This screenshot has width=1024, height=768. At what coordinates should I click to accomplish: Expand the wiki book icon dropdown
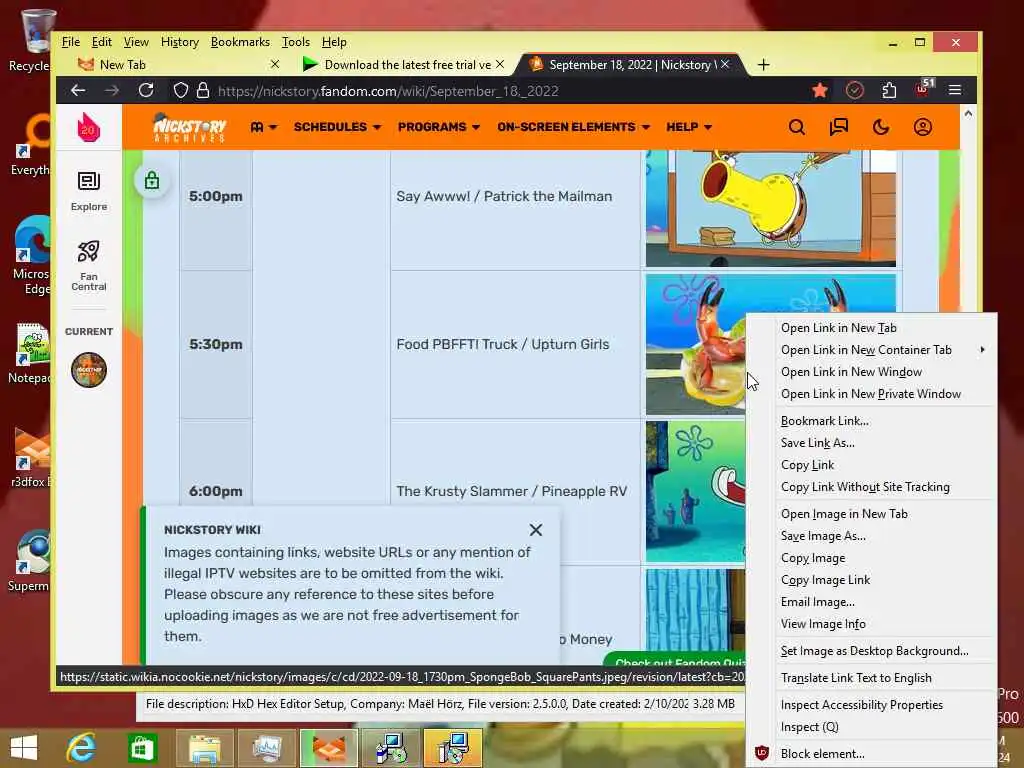click(x=264, y=127)
